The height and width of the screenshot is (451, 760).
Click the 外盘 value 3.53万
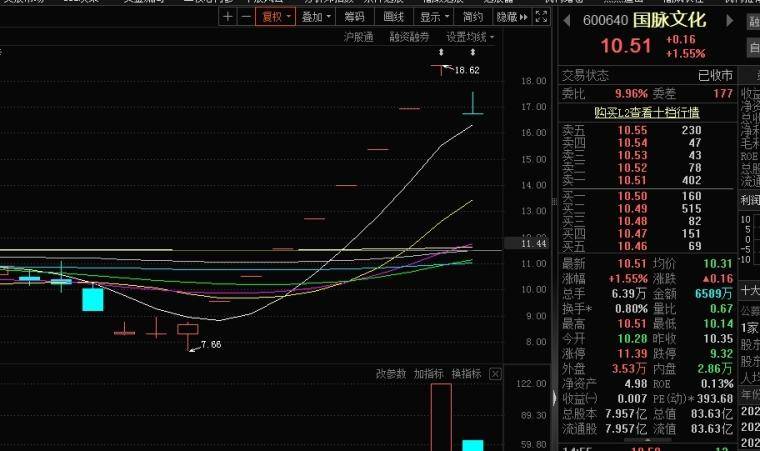[629, 369]
